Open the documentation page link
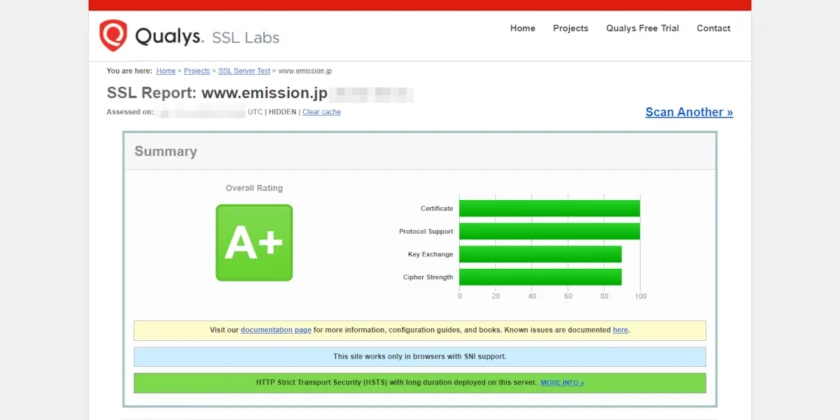Screen dimensions: 840x420 pyautogui.click(x=276, y=330)
